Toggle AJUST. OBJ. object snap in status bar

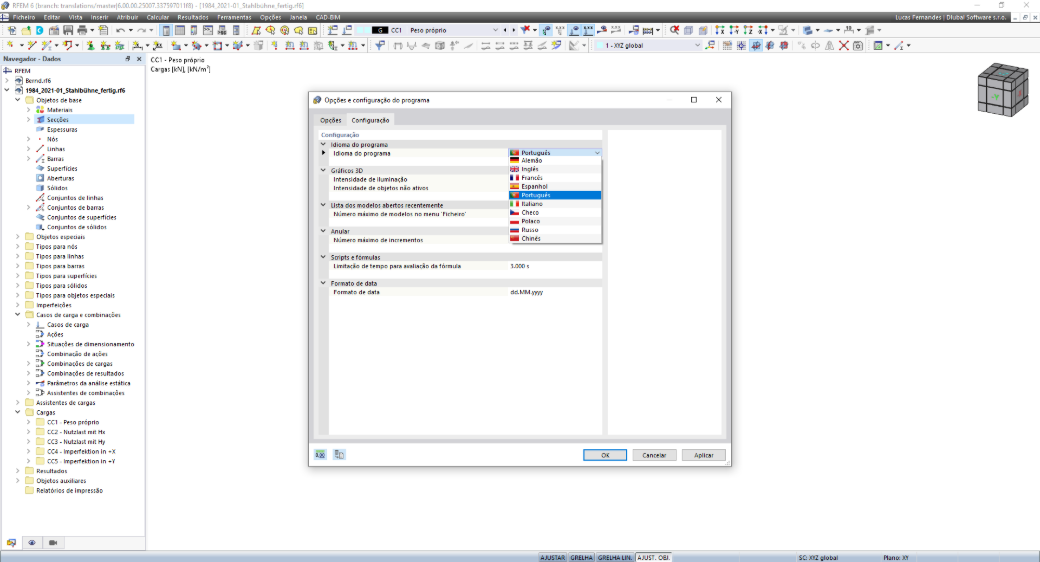point(654,557)
